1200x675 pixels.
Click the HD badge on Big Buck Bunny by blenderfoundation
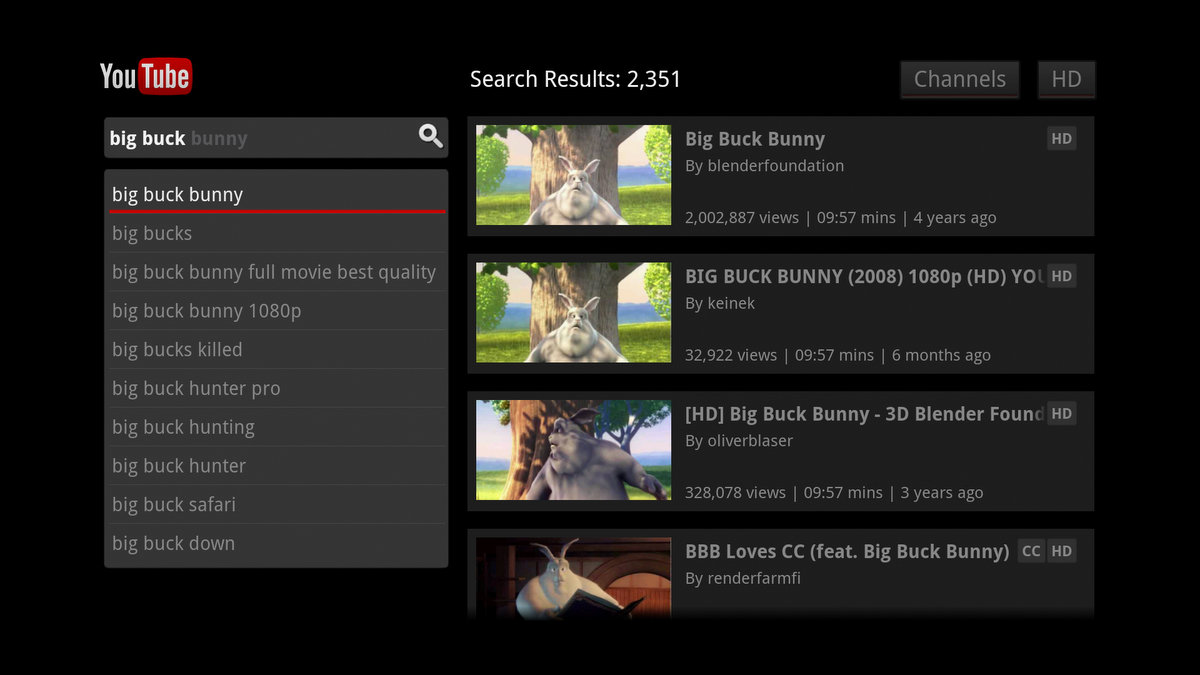point(1061,139)
